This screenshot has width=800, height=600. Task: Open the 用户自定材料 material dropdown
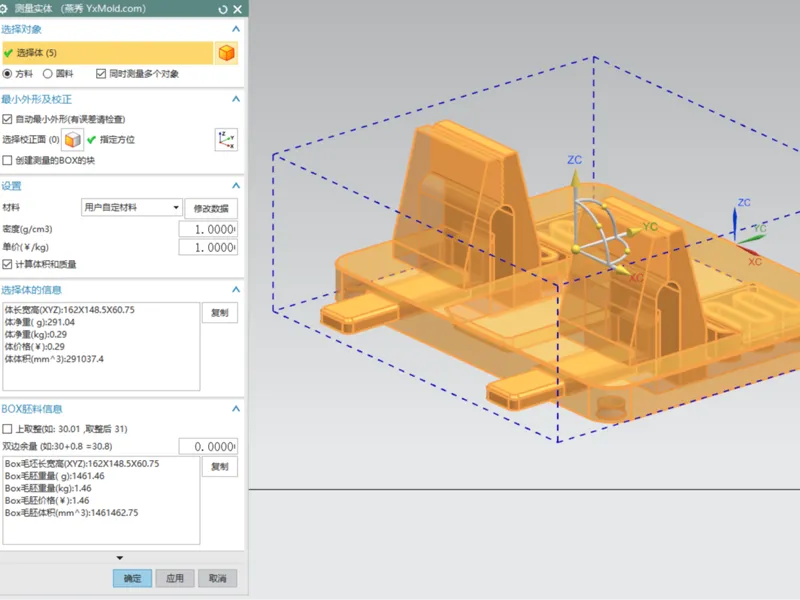point(132,207)
